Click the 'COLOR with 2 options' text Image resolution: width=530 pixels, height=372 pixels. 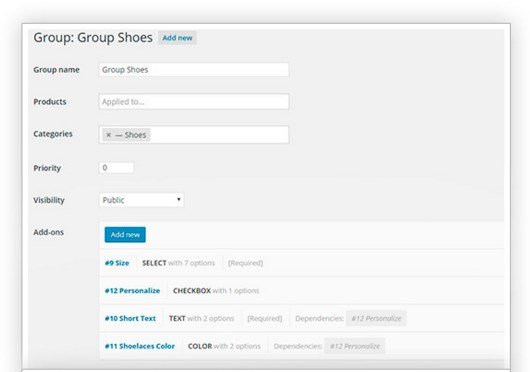click(224, 346)
